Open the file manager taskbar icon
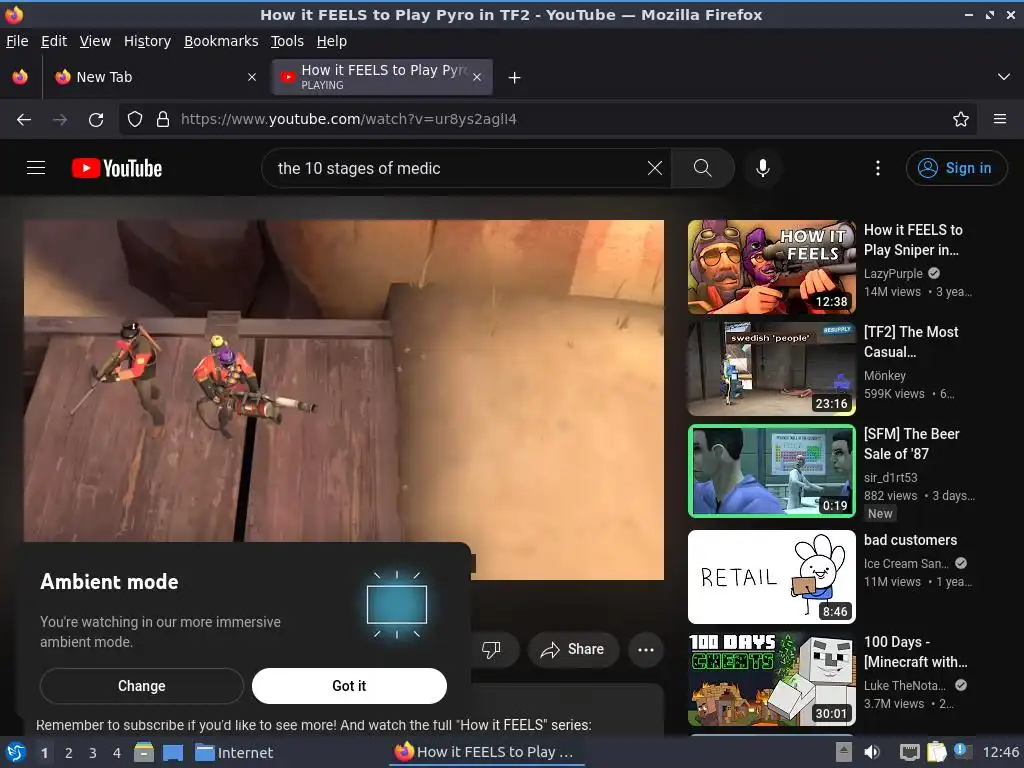The height and width of the screenshot is (768, 1024). 144,752
